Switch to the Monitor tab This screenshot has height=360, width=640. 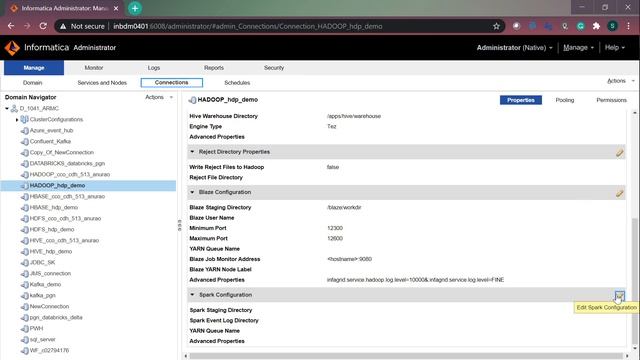coord(94,68)
